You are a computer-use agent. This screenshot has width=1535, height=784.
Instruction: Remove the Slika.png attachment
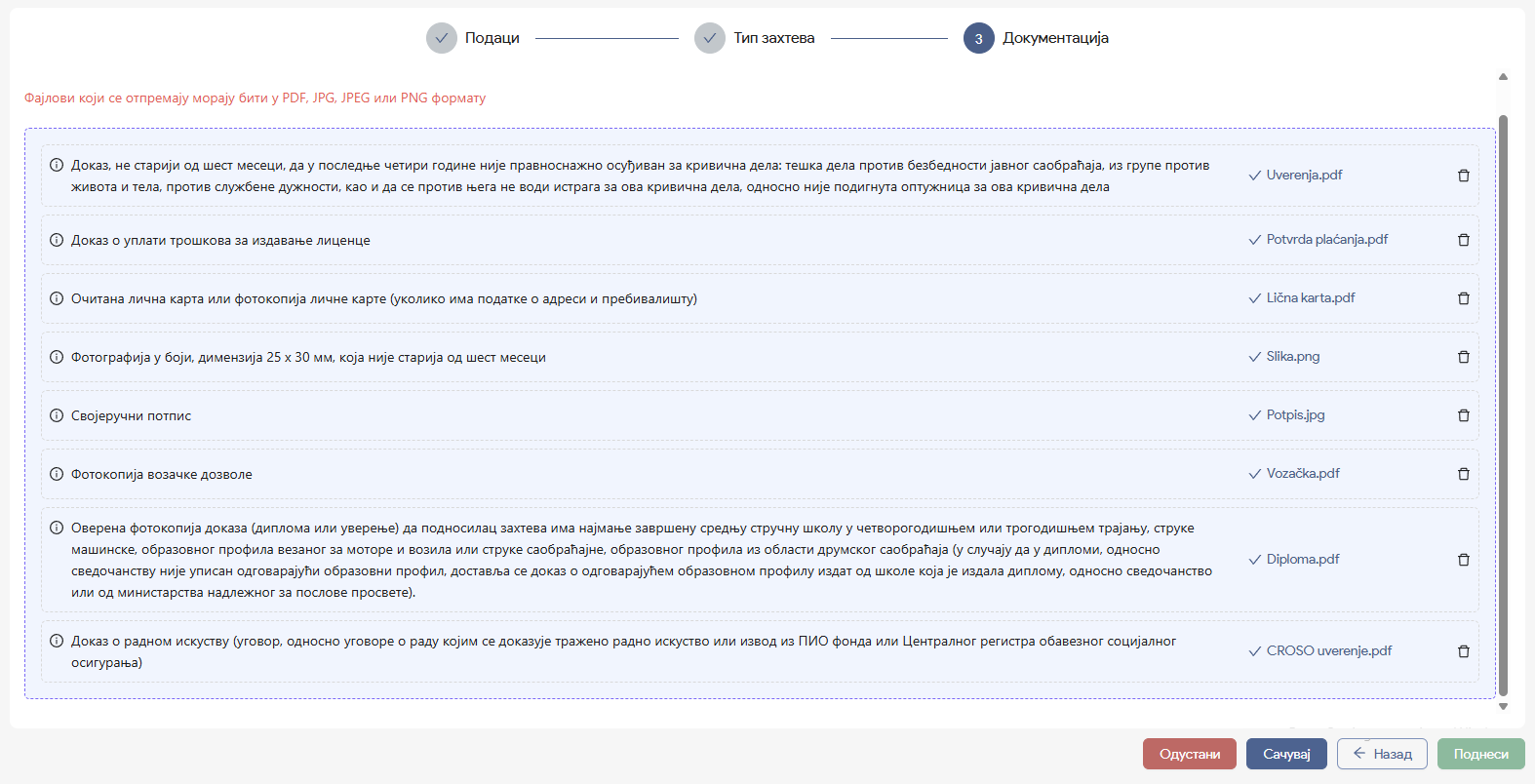pos(1463,357)
